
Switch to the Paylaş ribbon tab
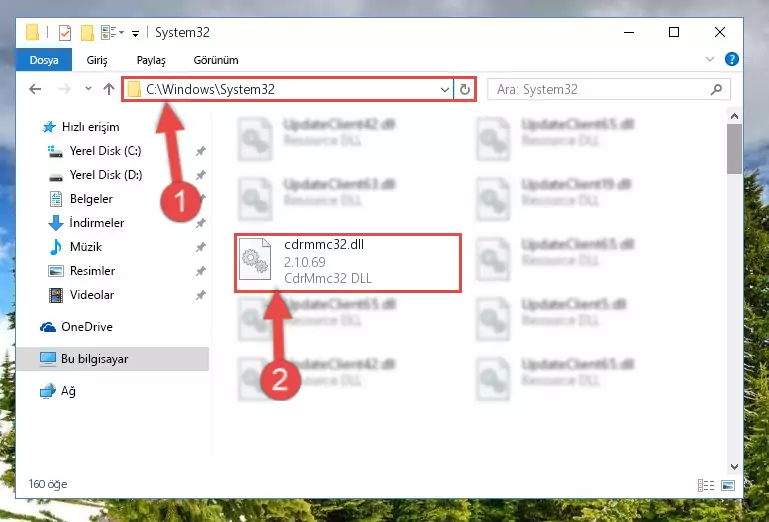click(151, 60)
